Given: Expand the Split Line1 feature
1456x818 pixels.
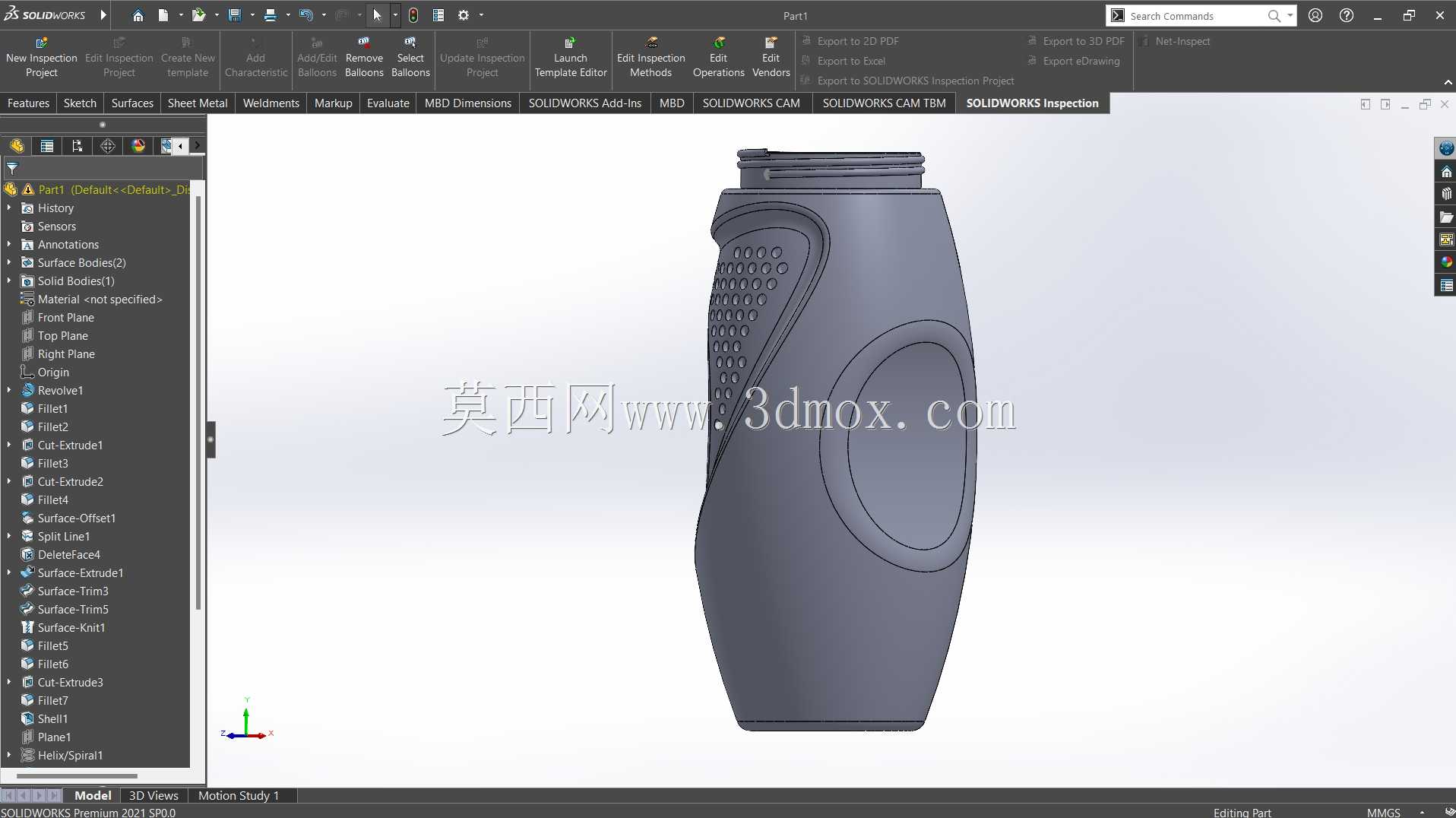Looking at the screenshot, I should [x=9, y=536].
